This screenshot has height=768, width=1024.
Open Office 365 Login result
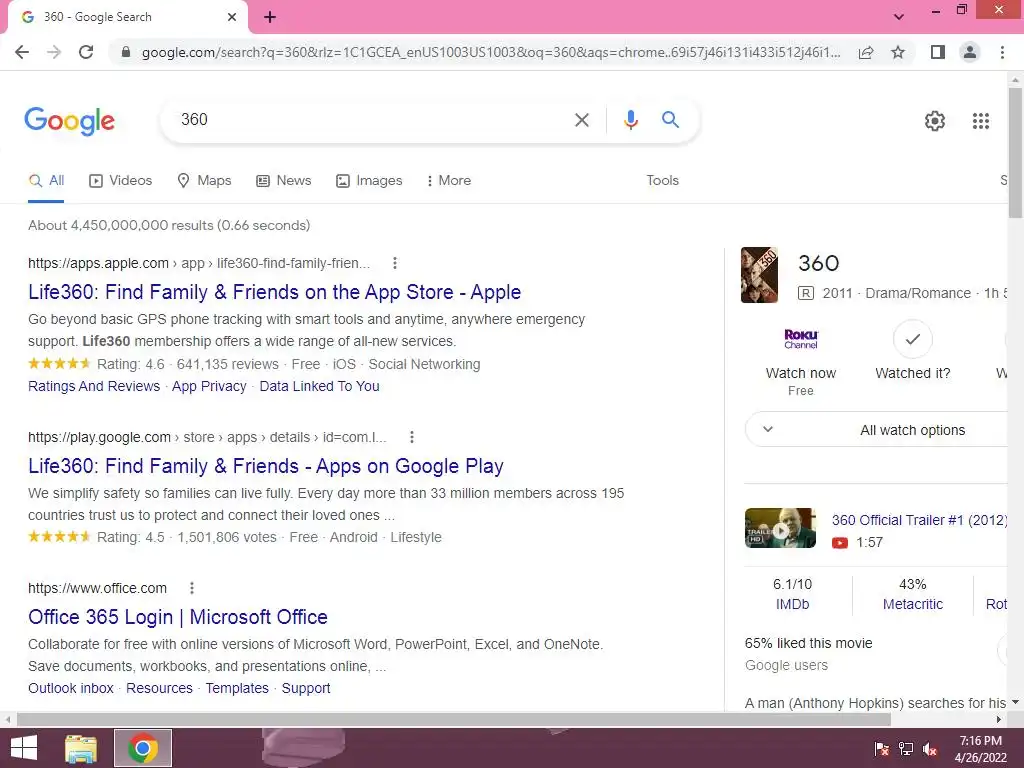point(178,617)
